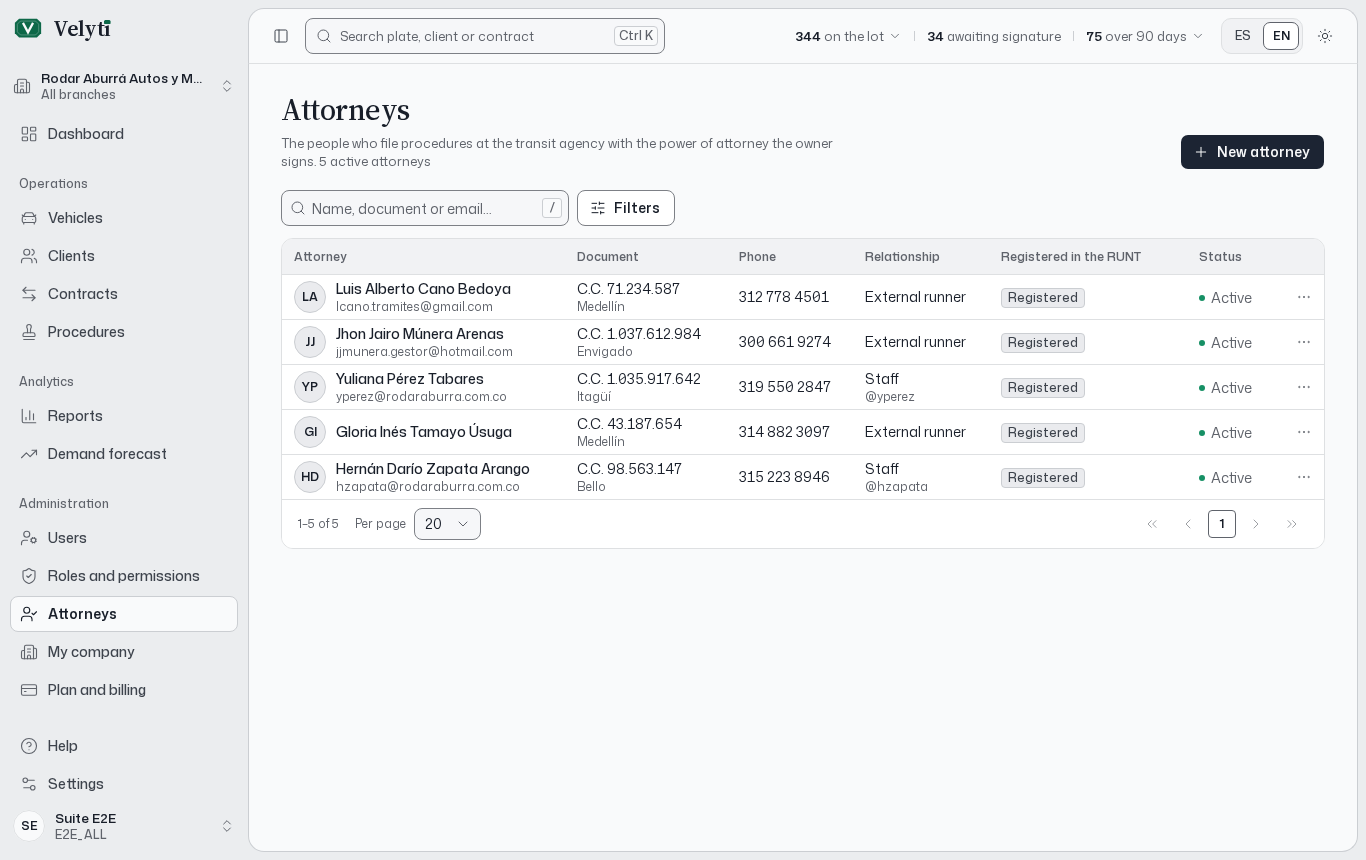The width and height of the screenshot is (1366, 860).
Task: Go to the next page arrow
Action: tap(1256, 524)
